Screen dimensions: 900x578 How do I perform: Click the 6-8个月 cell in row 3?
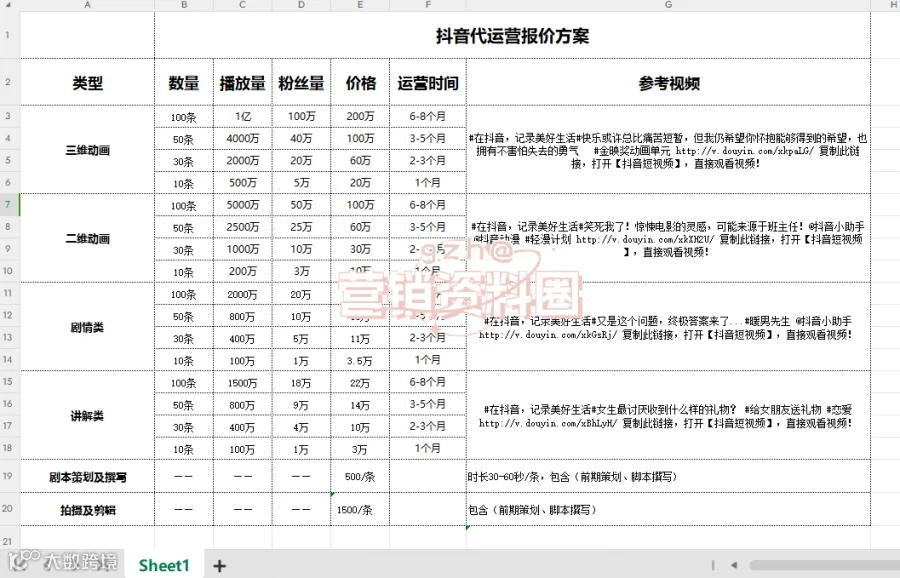[428, 117]
